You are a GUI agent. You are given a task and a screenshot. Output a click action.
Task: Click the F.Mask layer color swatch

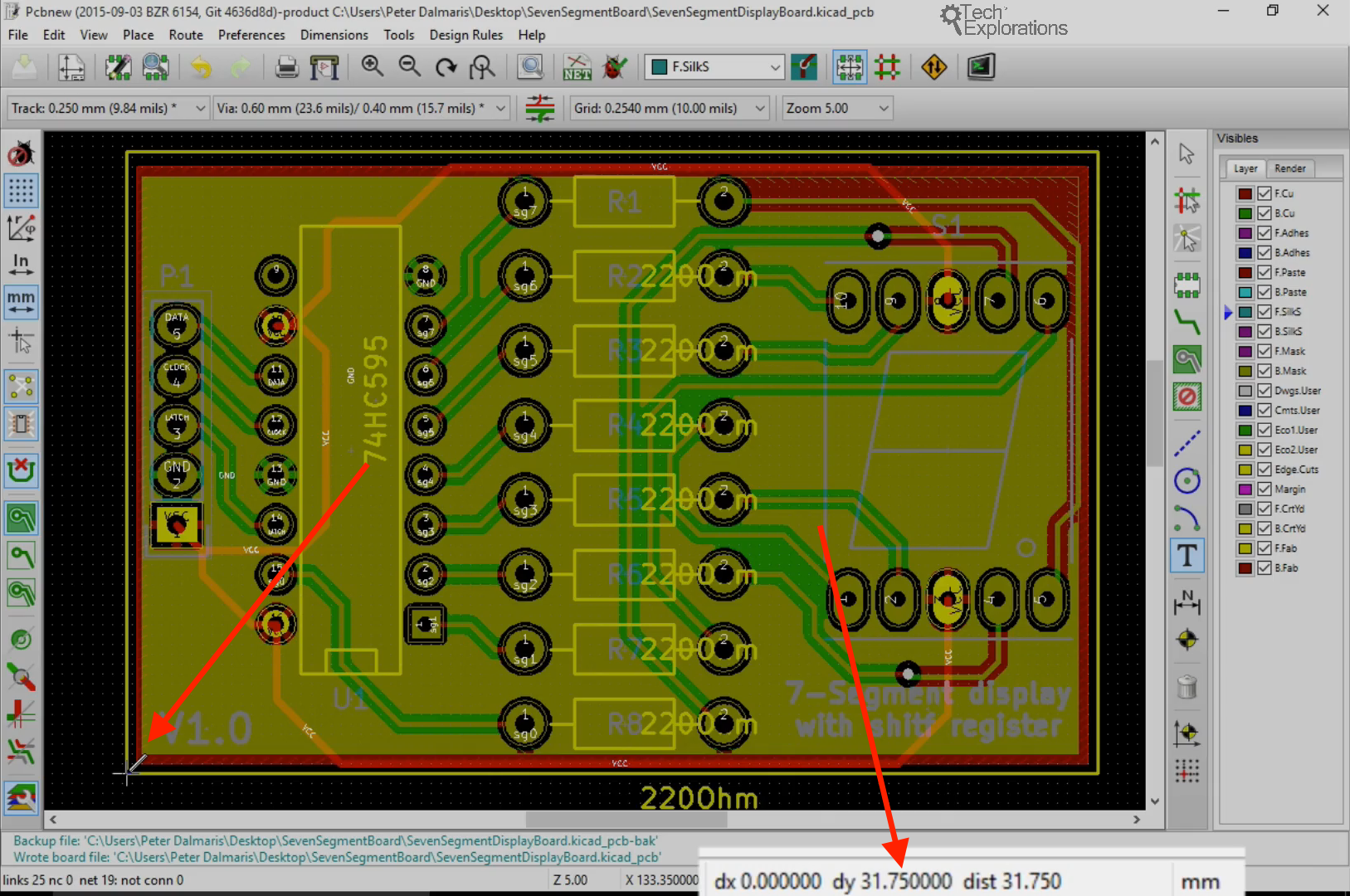1245,351
